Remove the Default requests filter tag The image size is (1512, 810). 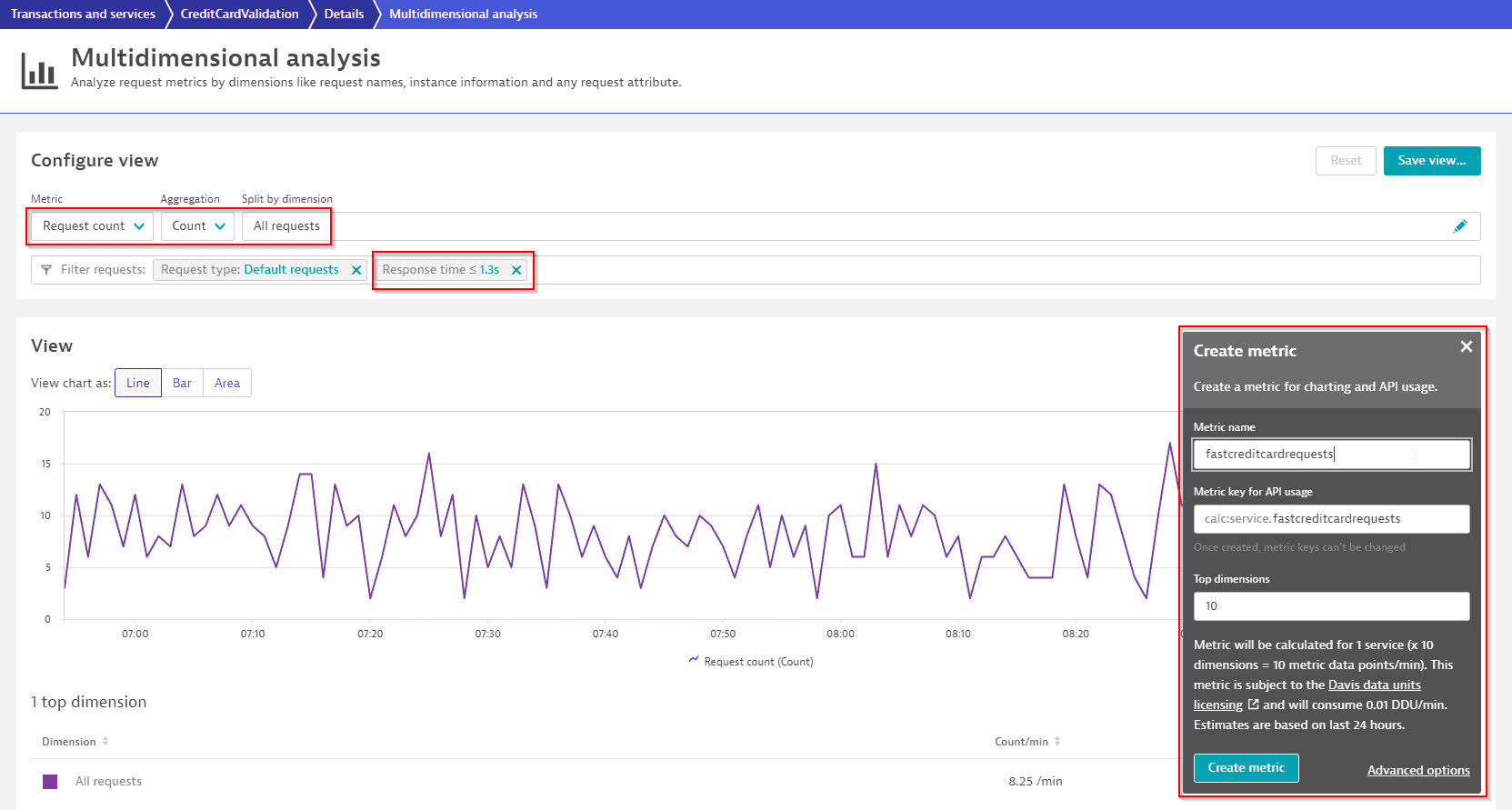(356, 270)
